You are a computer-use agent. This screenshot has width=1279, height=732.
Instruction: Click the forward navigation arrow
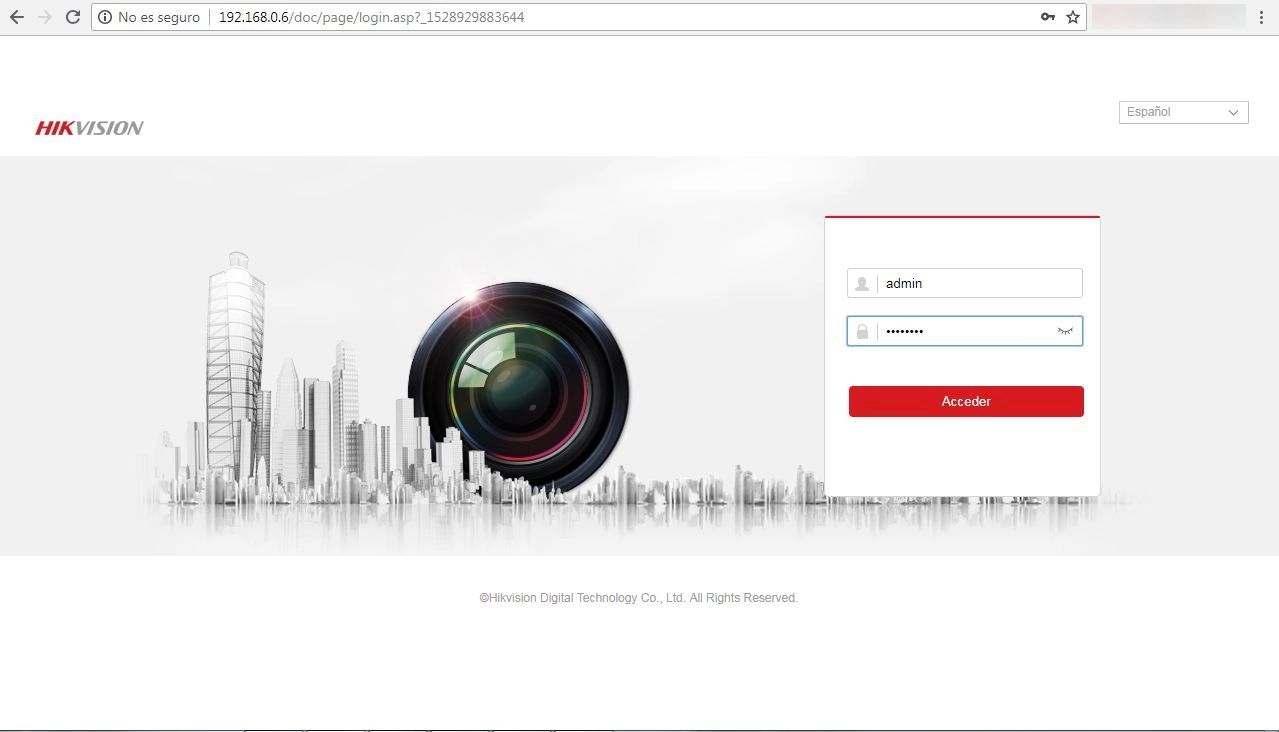pos(43,16)
